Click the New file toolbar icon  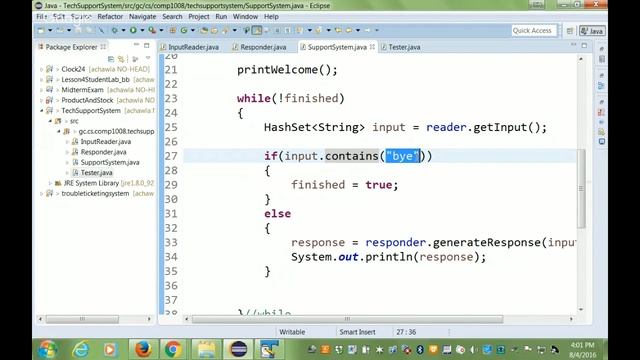(x=41, y=30)
